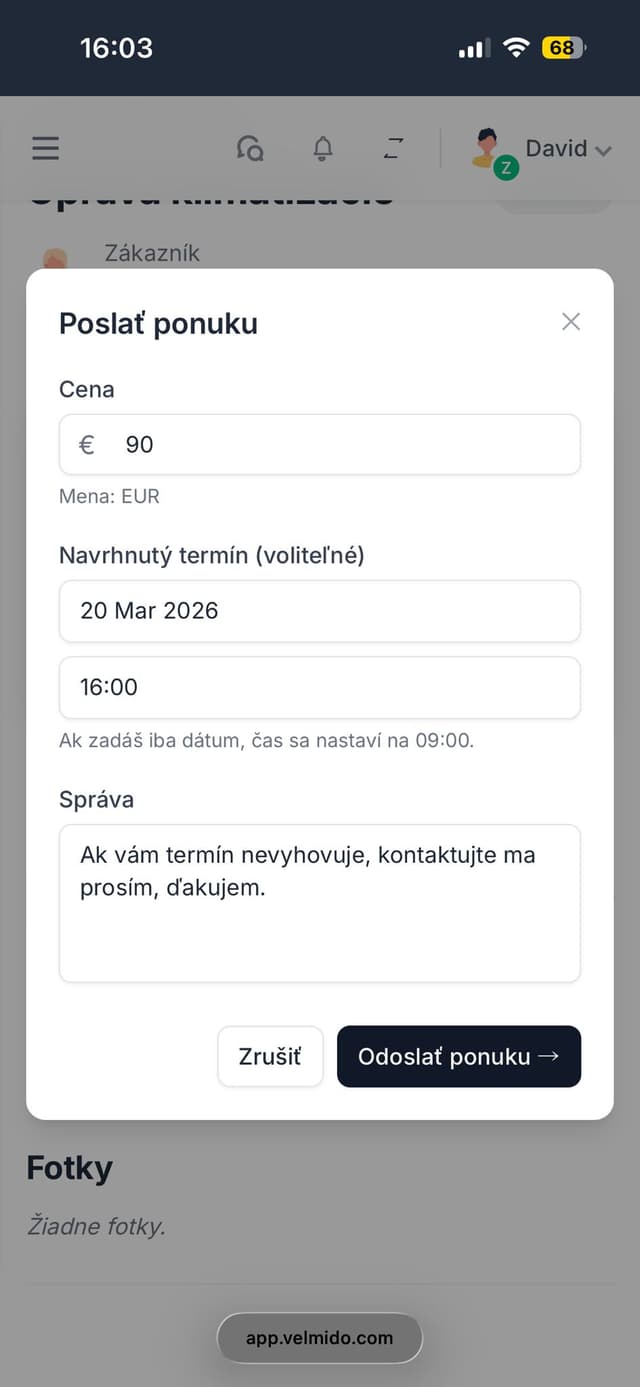This screenshot has height=1387, width=640.
Task: Close the Poslať ponuku dialog
Action: (571, 322)
